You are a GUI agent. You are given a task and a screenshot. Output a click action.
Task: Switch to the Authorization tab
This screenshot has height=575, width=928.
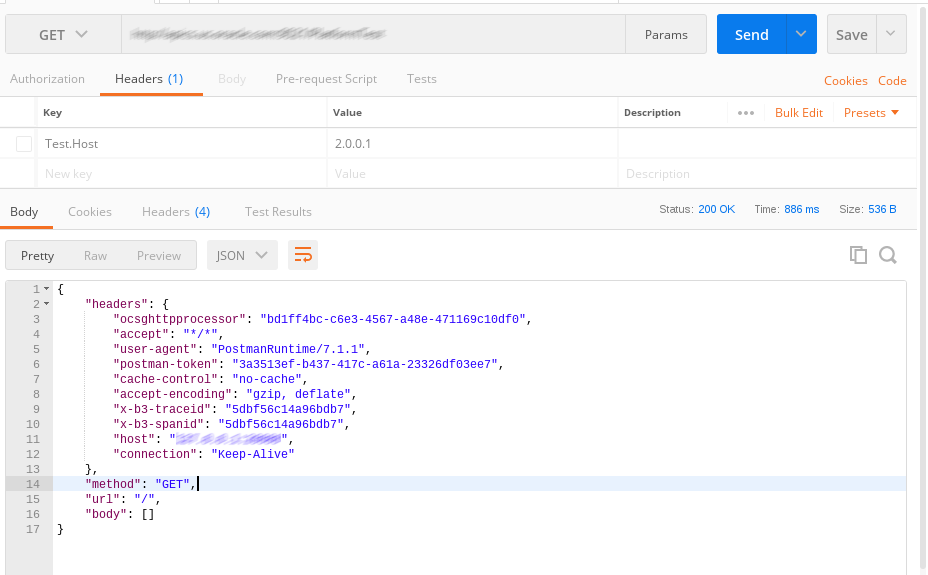47,79
